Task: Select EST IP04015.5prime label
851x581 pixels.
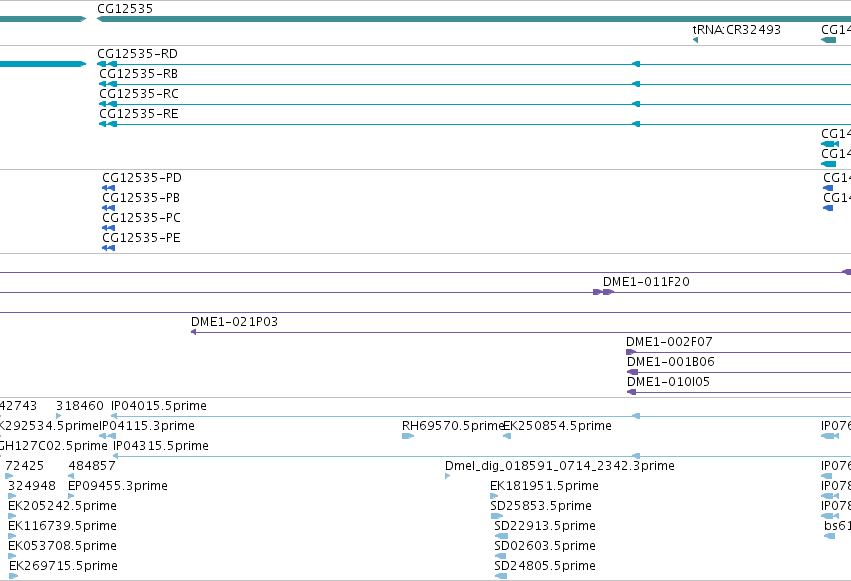Action: pos(158,406)
